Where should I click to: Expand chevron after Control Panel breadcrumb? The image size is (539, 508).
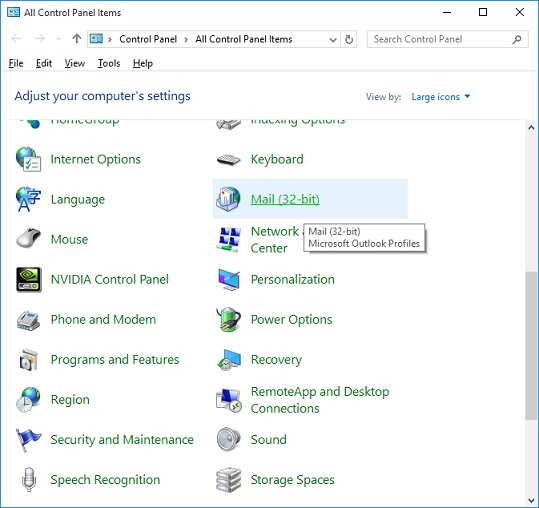186,40
